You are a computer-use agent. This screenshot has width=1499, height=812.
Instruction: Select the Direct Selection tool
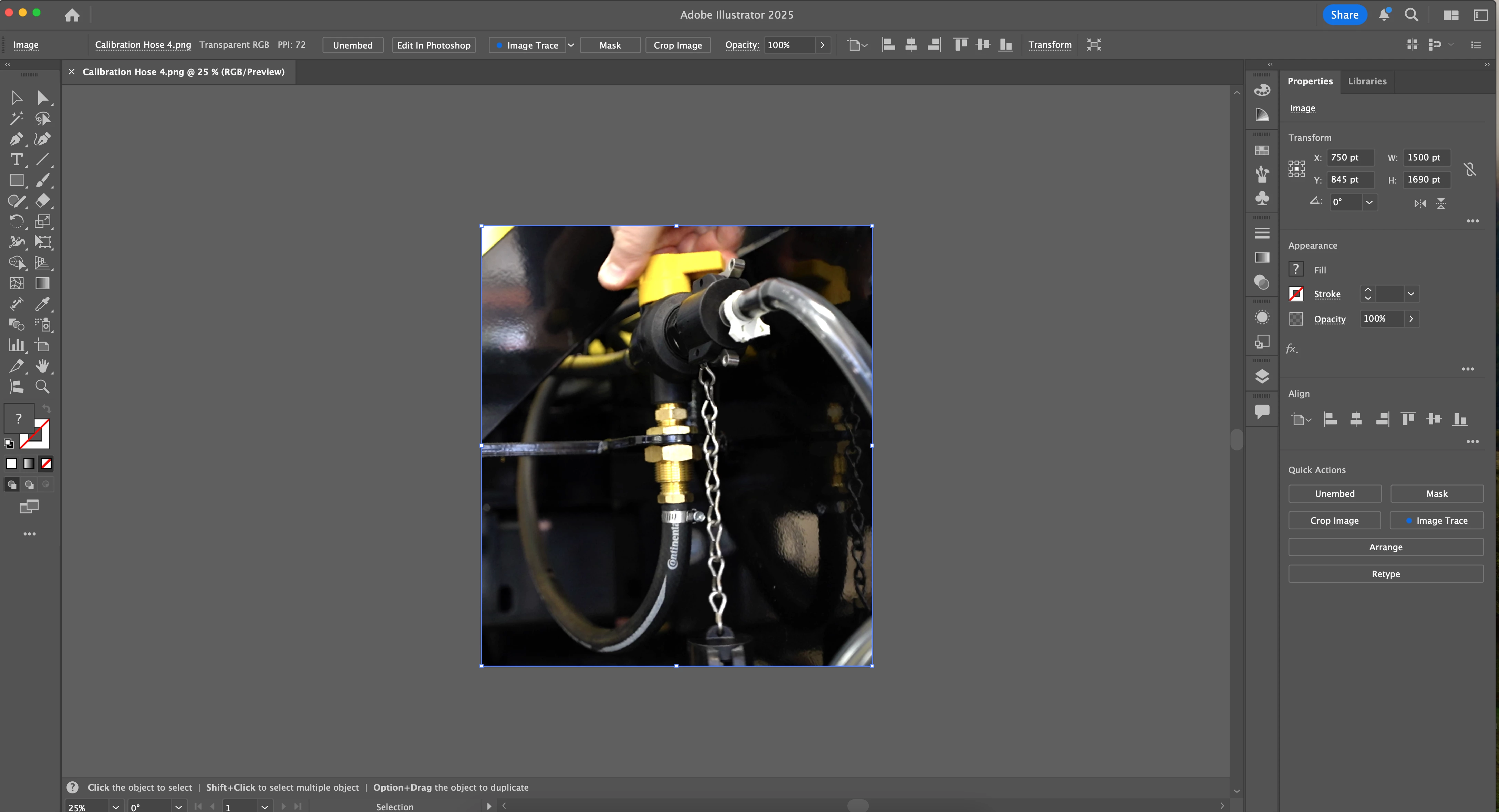[x=42, y=98]
